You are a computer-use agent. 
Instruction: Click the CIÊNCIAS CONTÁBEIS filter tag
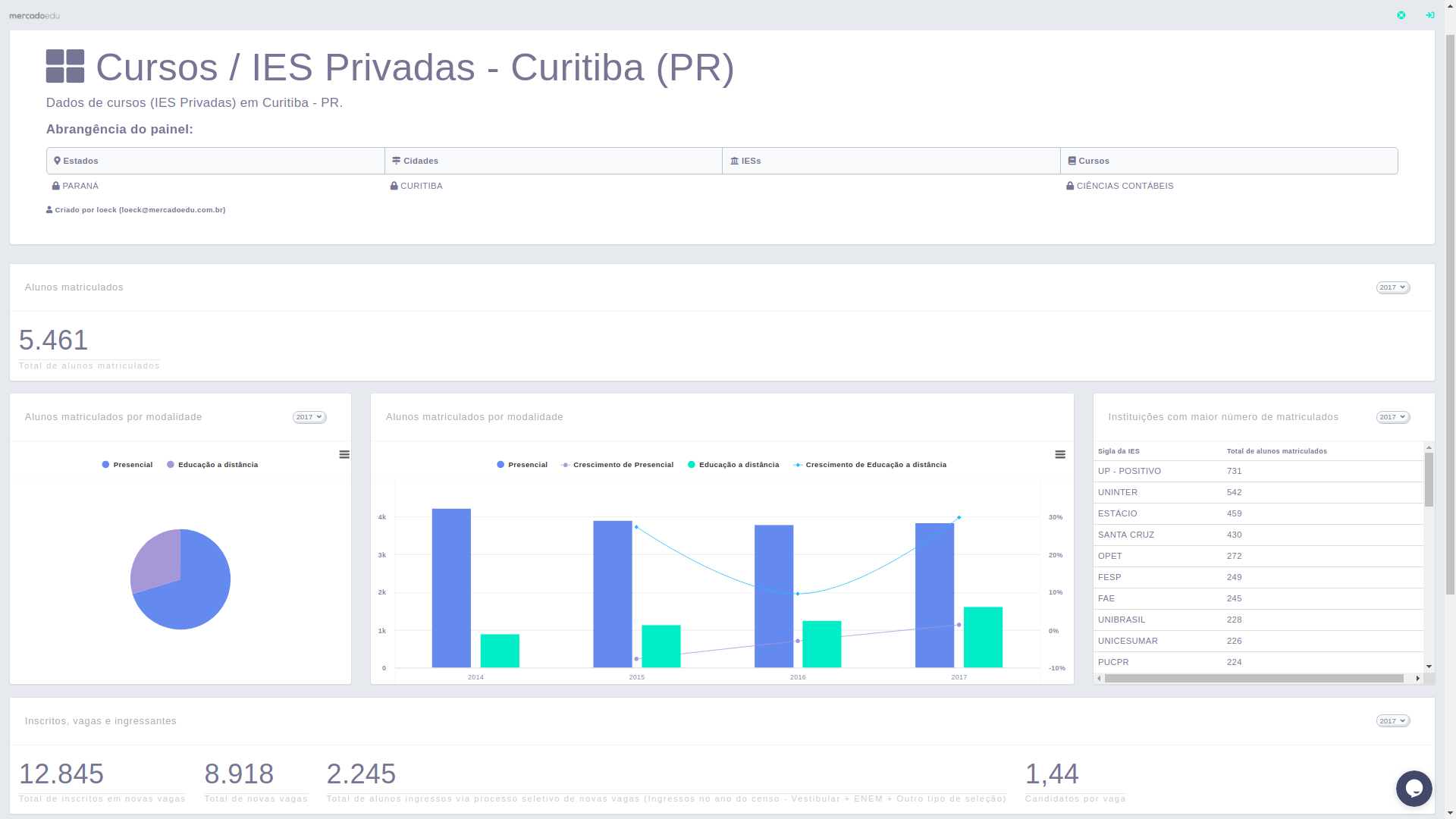point(1120,186)
